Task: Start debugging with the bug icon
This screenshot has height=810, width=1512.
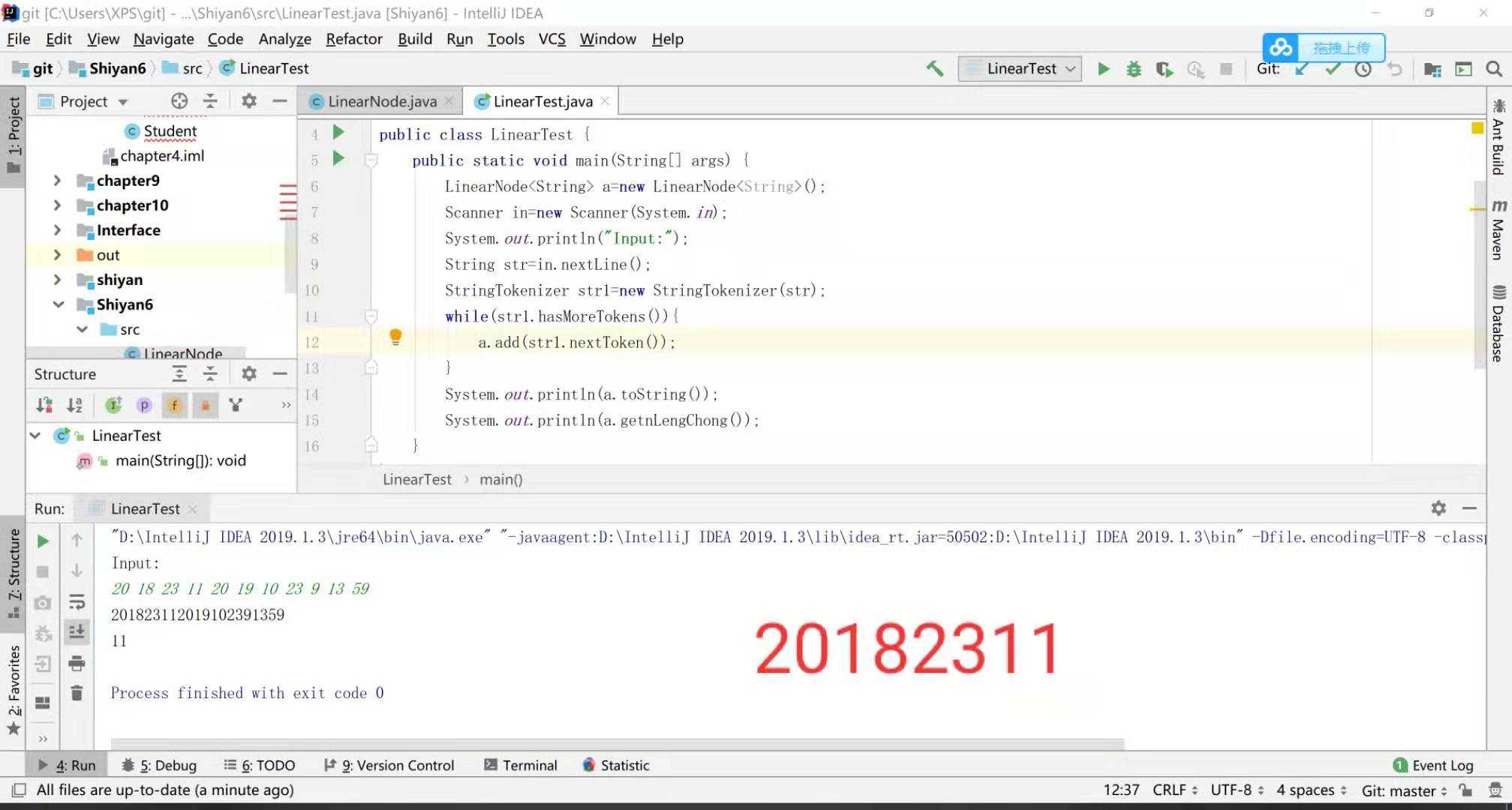Action: 1133,69
